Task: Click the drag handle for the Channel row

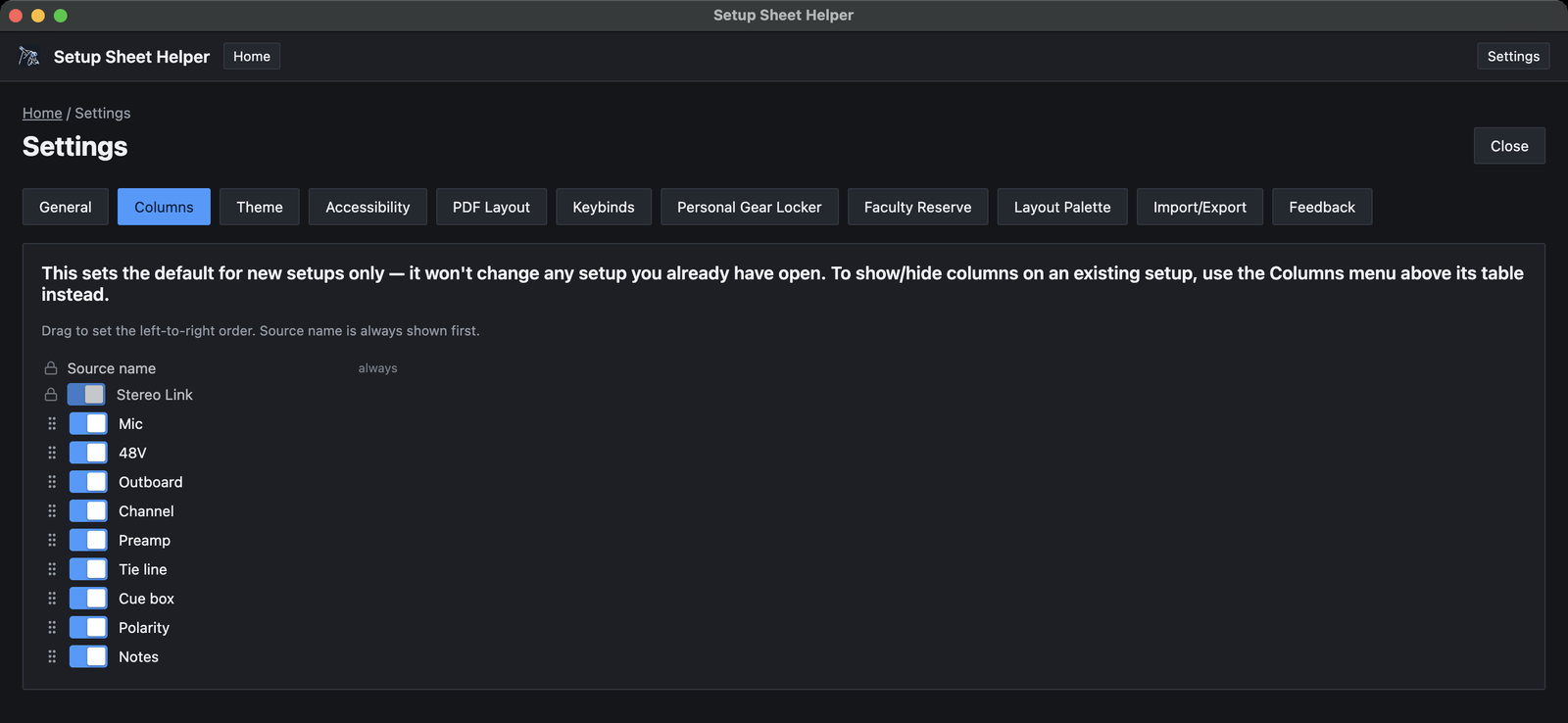Action: tap(52, 510)
